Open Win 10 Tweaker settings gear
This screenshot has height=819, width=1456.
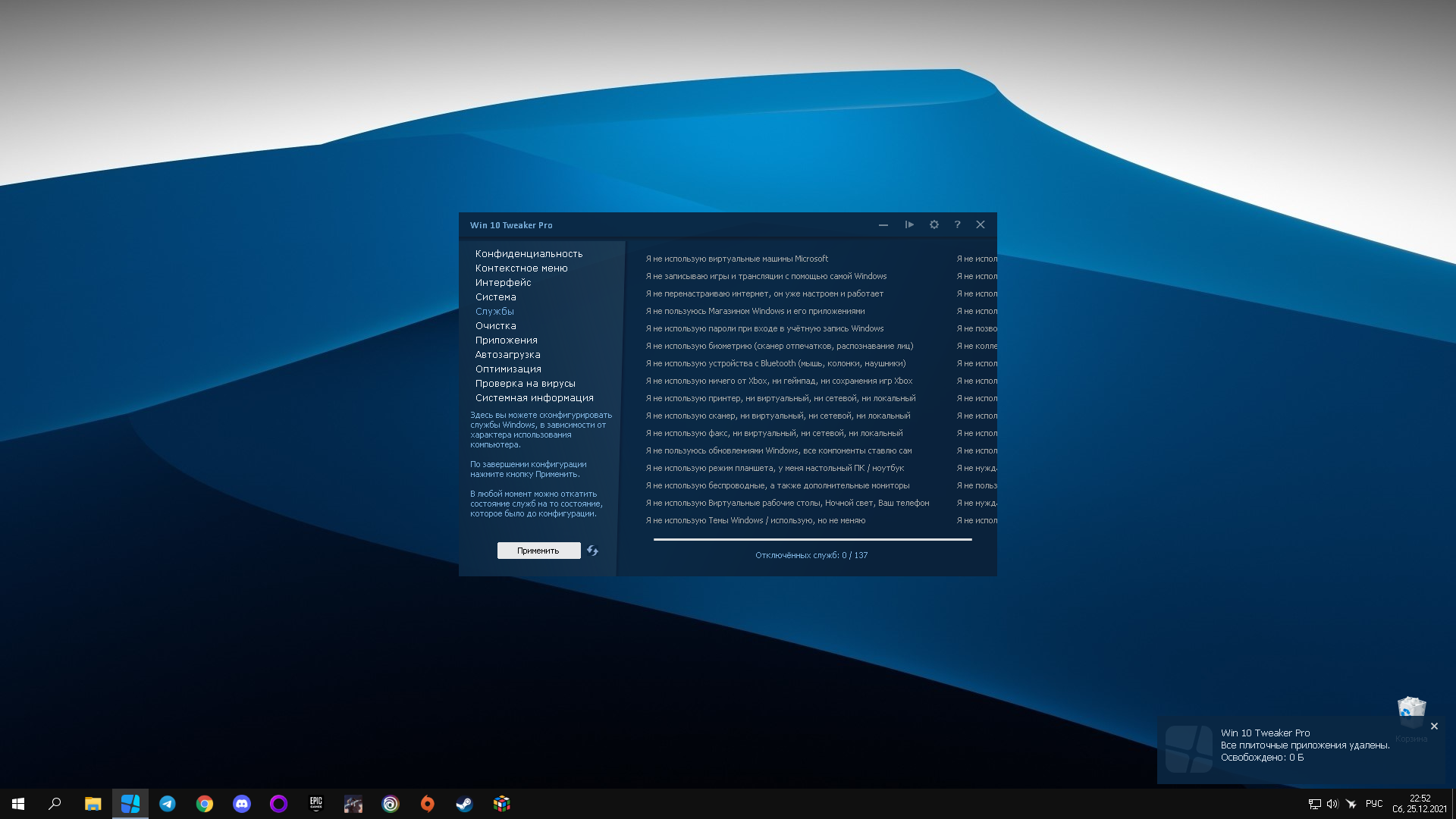(934, 224)
